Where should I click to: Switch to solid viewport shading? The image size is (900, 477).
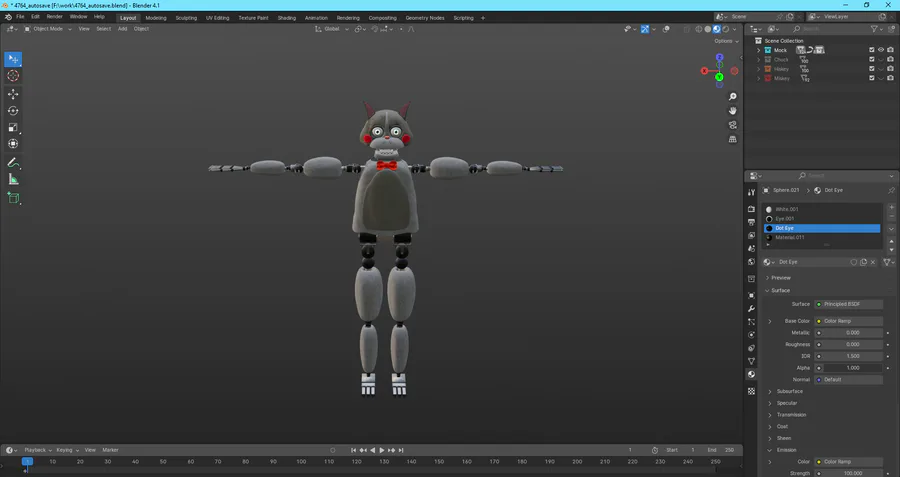708,29
